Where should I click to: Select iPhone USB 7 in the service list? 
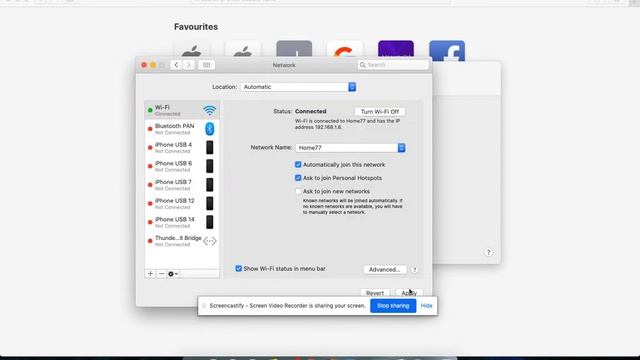click(182, 185)
